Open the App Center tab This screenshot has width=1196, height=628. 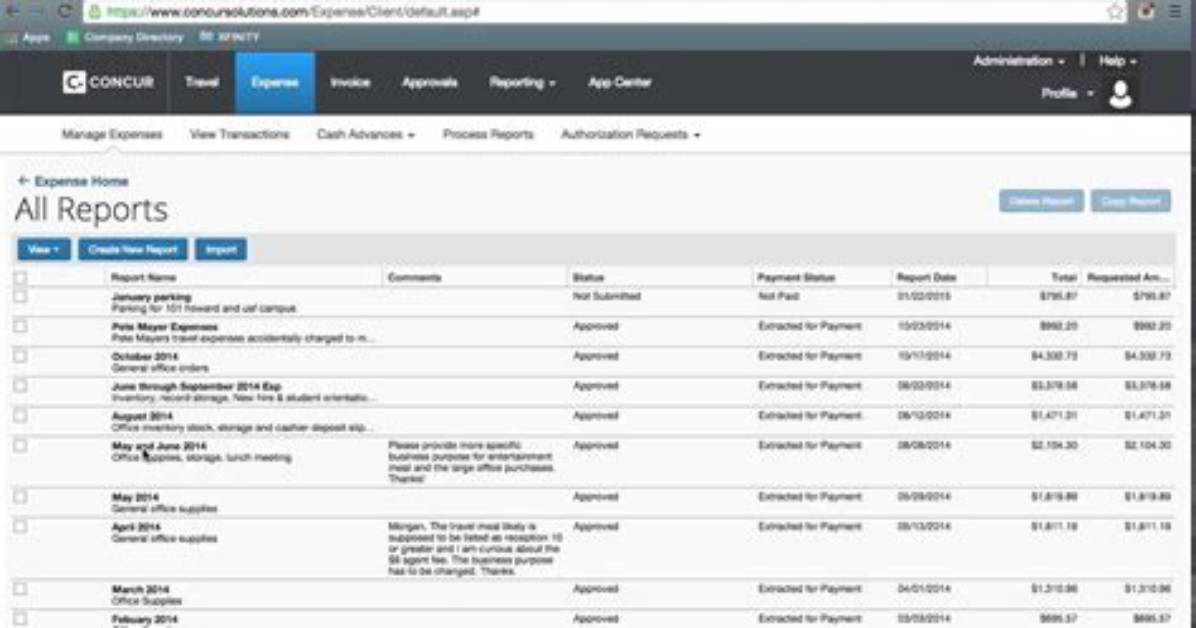619,82
